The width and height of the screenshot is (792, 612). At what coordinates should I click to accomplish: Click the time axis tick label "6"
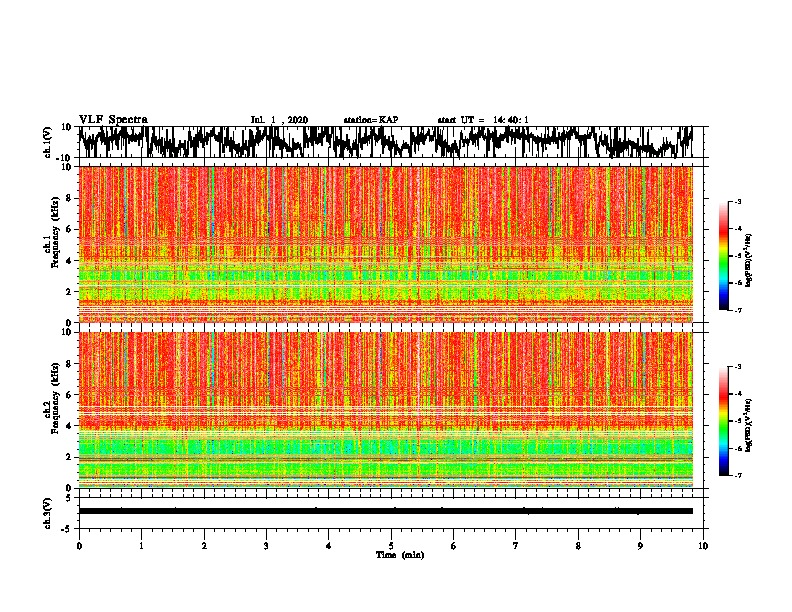[x=453, y=546]
